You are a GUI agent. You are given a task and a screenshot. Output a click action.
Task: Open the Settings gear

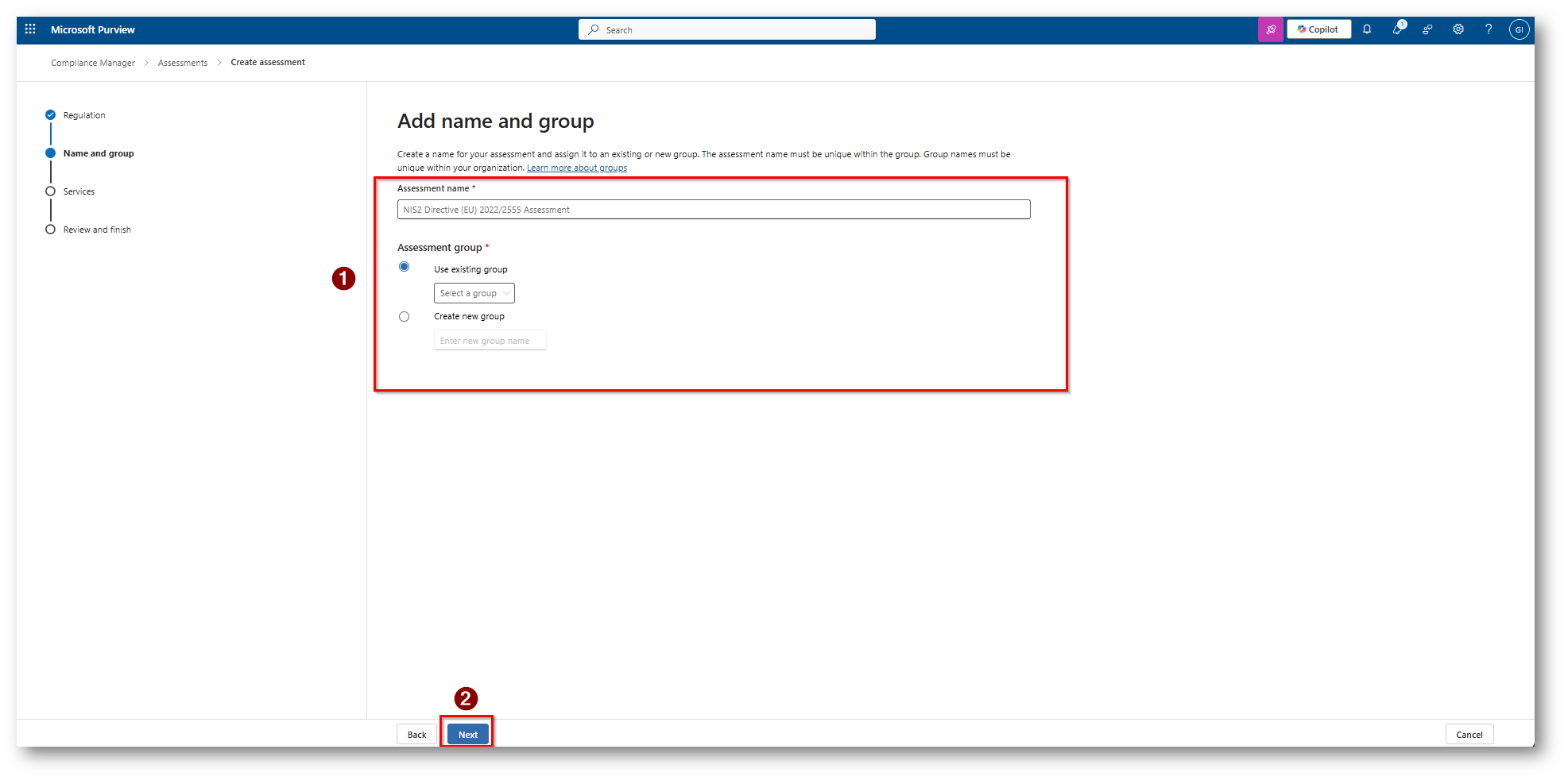[x=1458, y=29]
